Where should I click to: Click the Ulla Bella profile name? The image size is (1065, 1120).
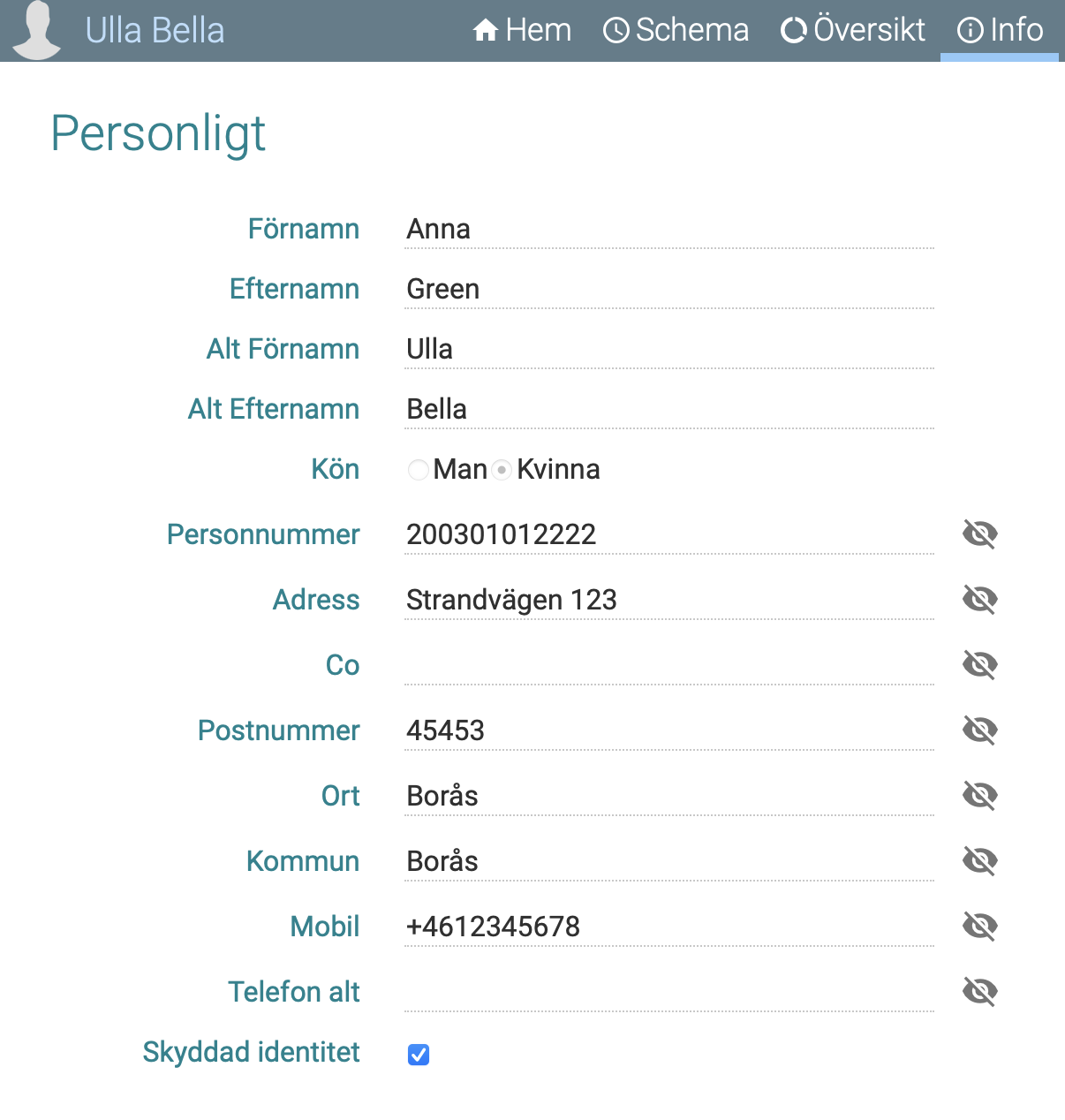click(x=155, y=31)
